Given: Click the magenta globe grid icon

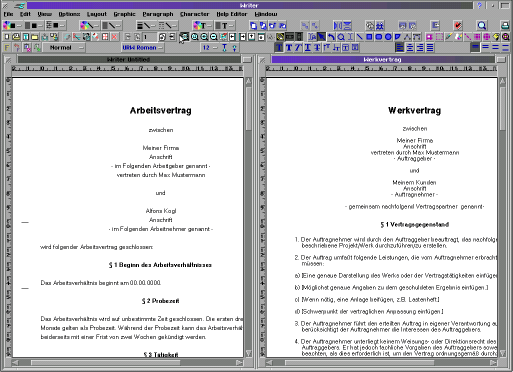Looking at the screenshot, I should coord(486,37).
